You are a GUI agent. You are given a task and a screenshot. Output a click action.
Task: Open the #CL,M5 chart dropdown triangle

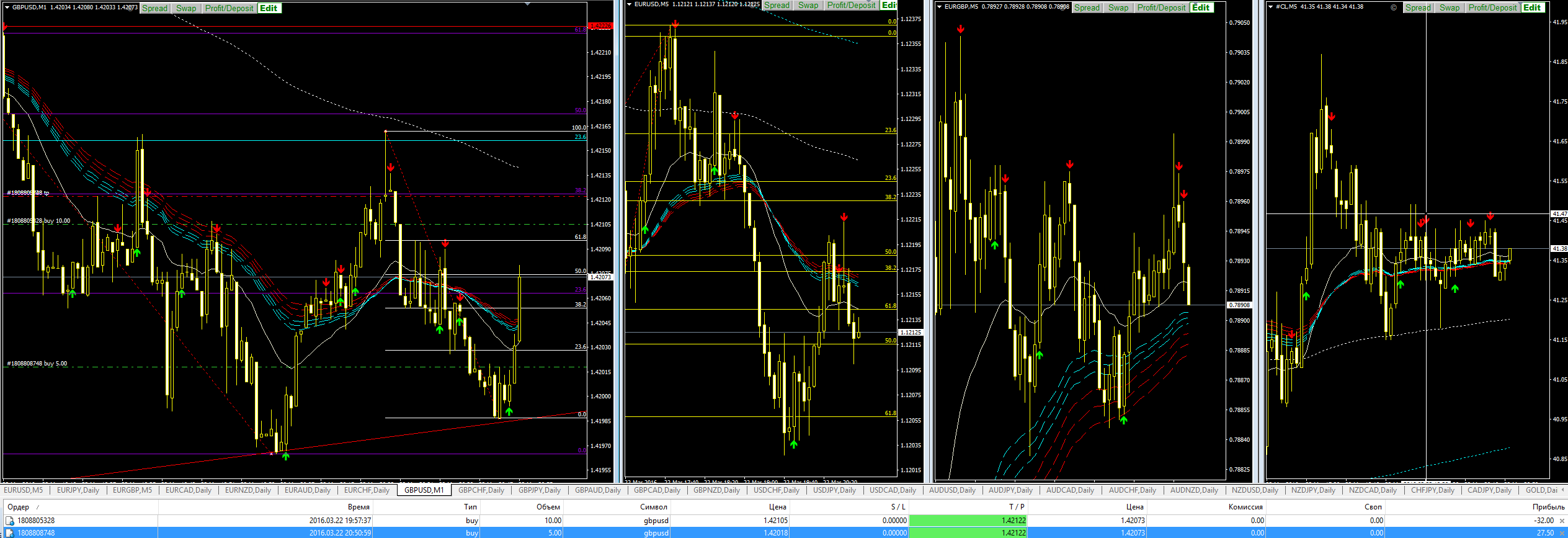[1270, 7]
